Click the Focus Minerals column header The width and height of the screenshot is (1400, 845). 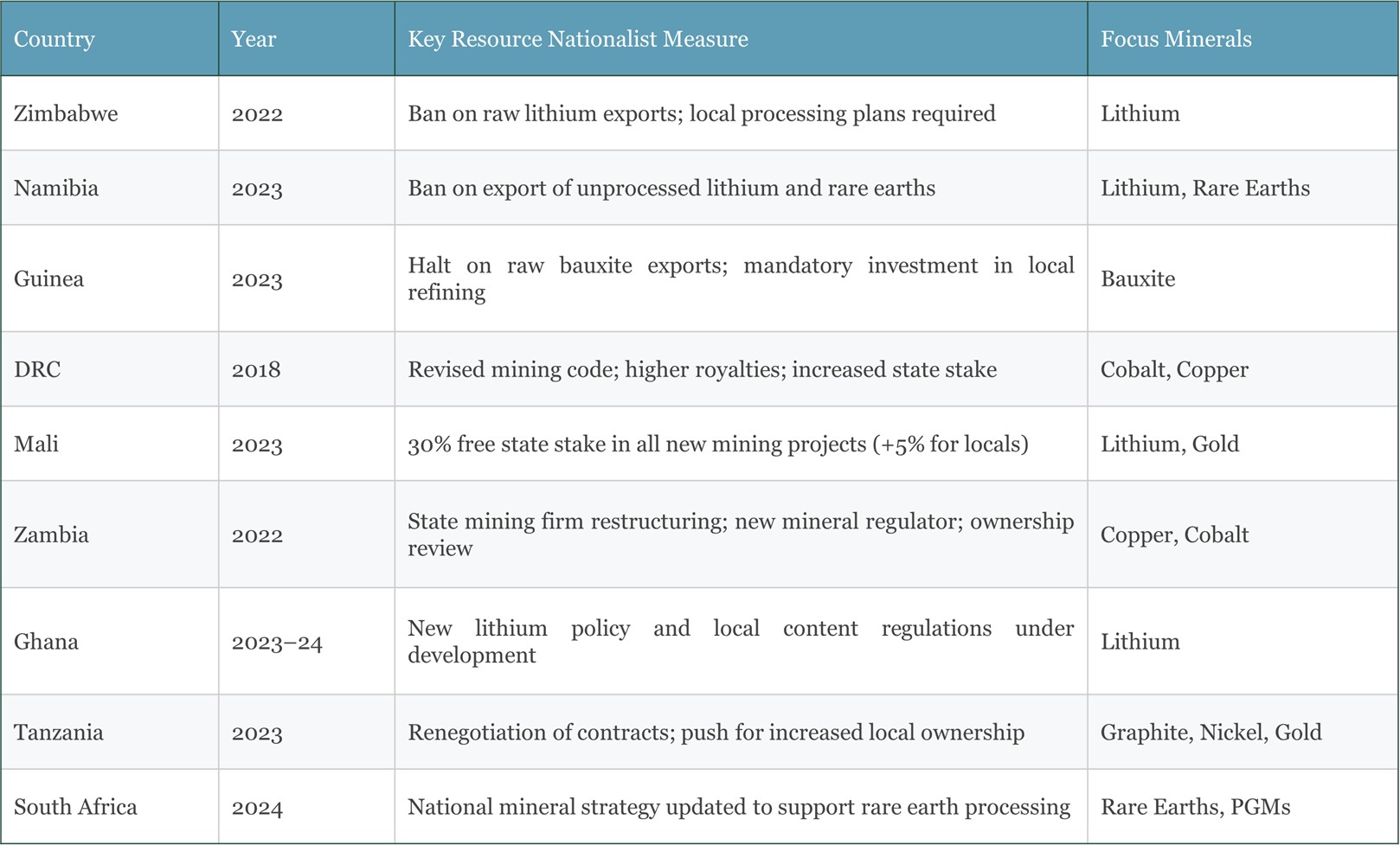coord(1176,39)
